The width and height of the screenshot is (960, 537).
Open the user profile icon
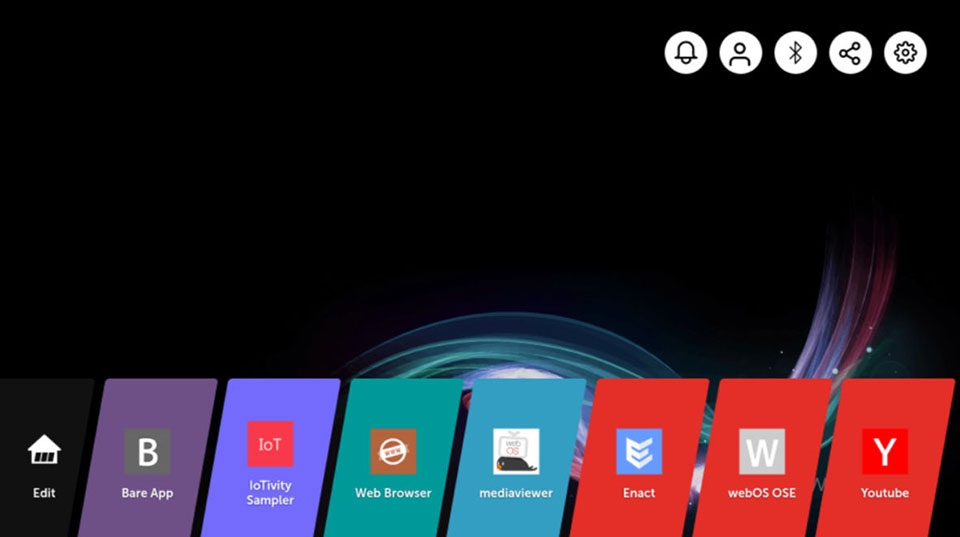tap(741, 53)
